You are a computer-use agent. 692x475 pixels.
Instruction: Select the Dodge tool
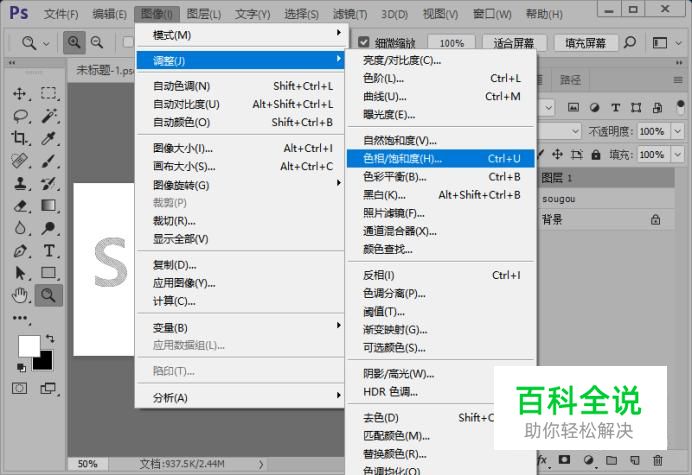tap(49, 228)
